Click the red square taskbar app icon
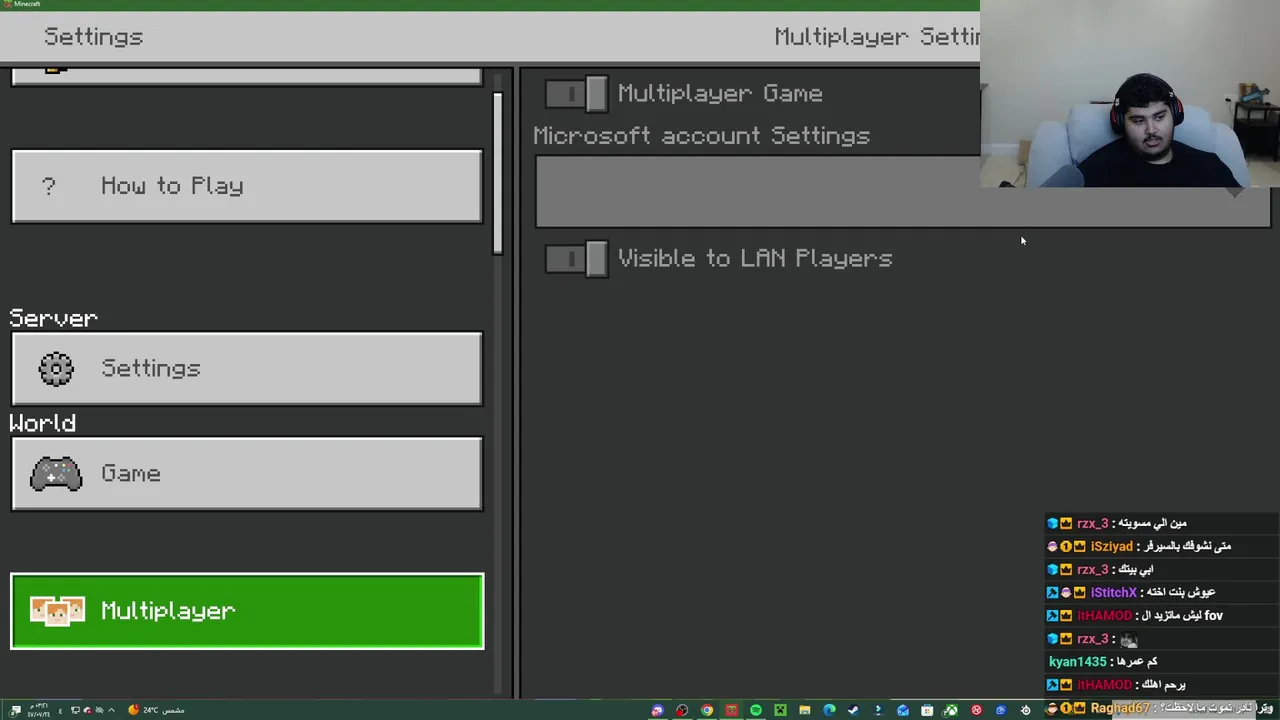This screenshot has height=720, width=1280. 732,710
